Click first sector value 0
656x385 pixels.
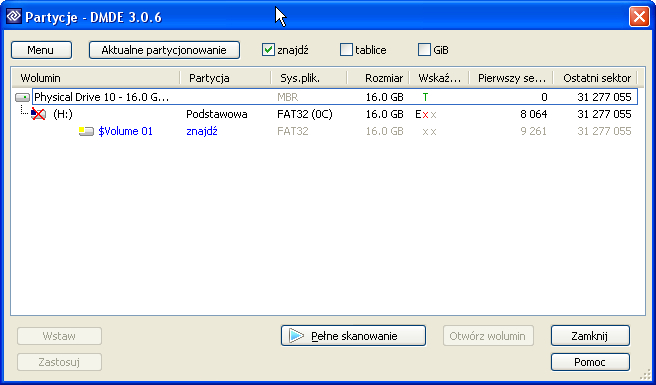coord(544,98)
